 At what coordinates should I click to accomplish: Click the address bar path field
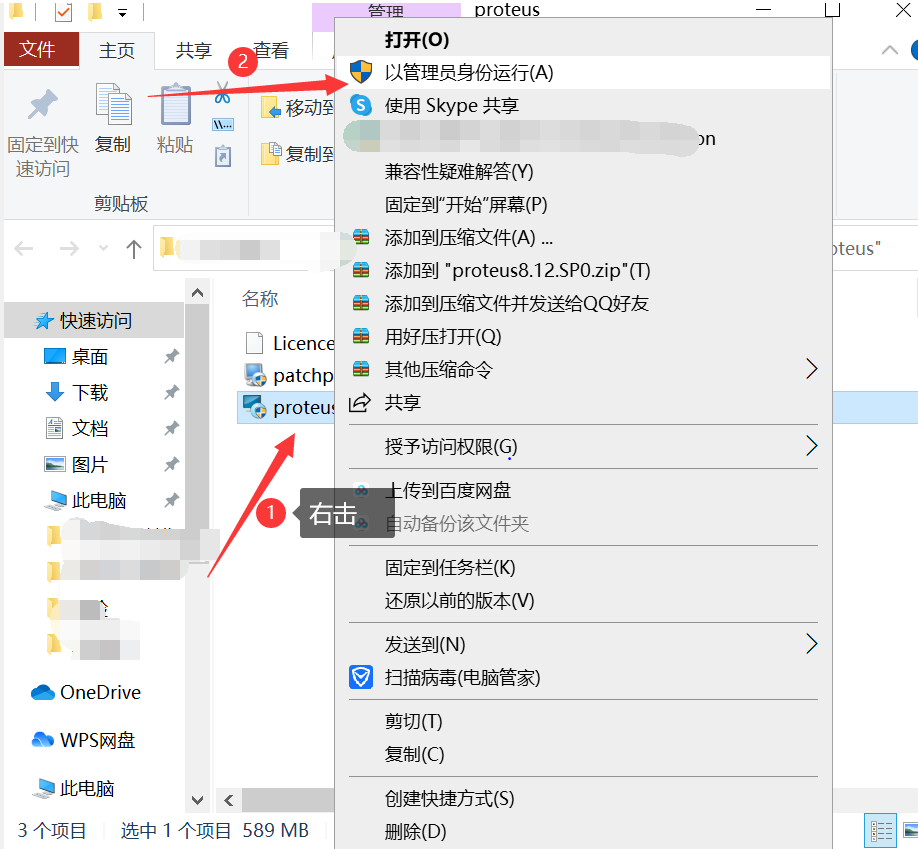click(x=244, y=248)
